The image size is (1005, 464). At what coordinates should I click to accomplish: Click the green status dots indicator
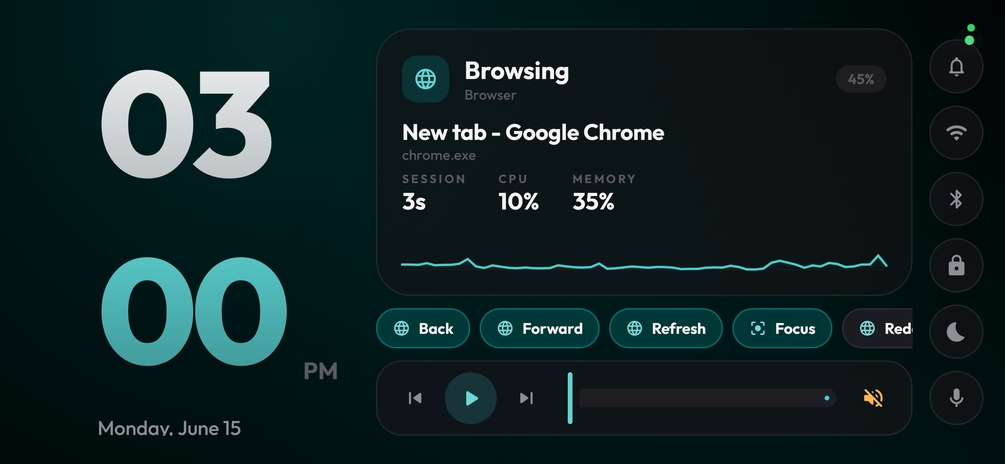970,35
